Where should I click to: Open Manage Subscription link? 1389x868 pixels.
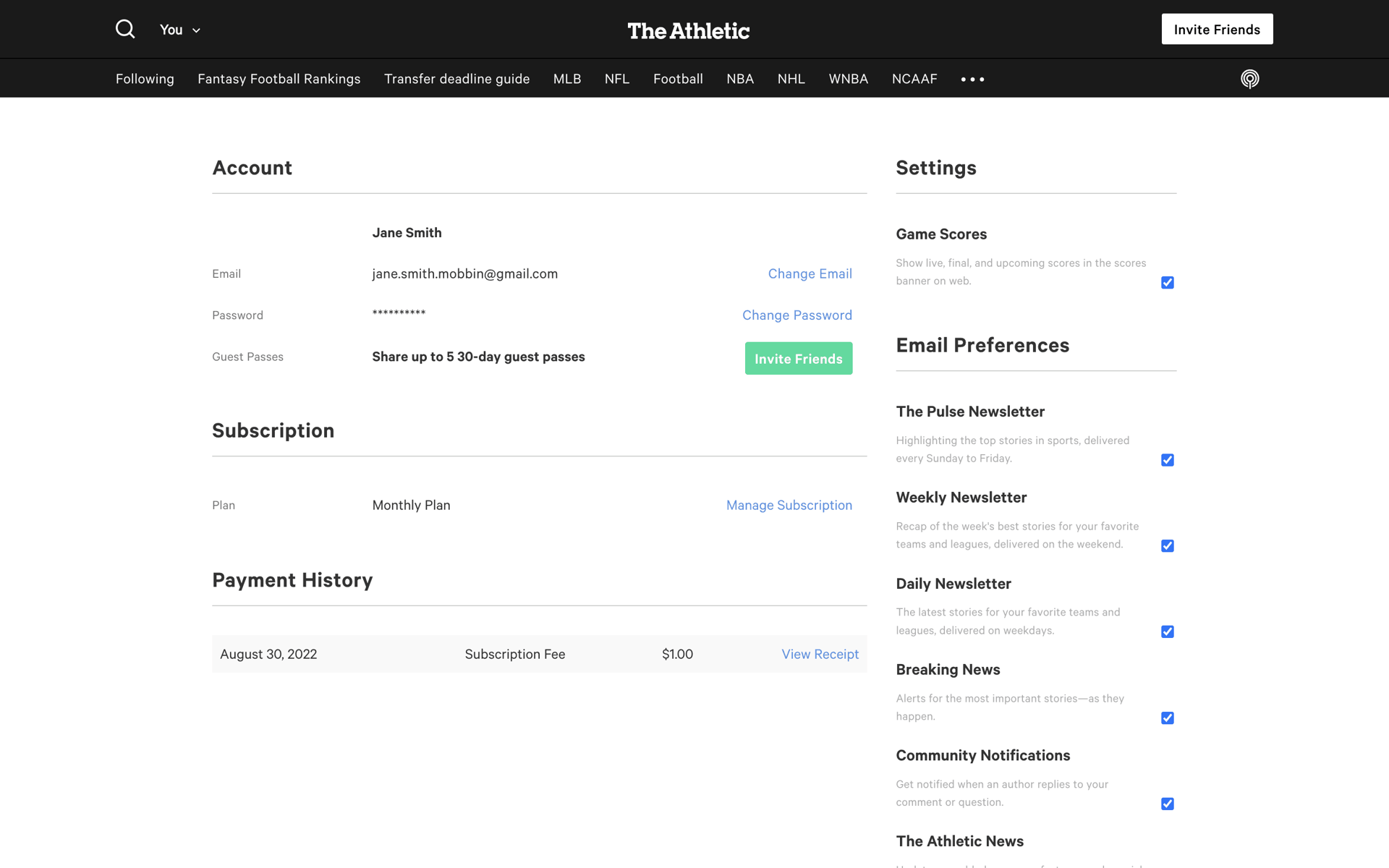(x=789, y=505)
